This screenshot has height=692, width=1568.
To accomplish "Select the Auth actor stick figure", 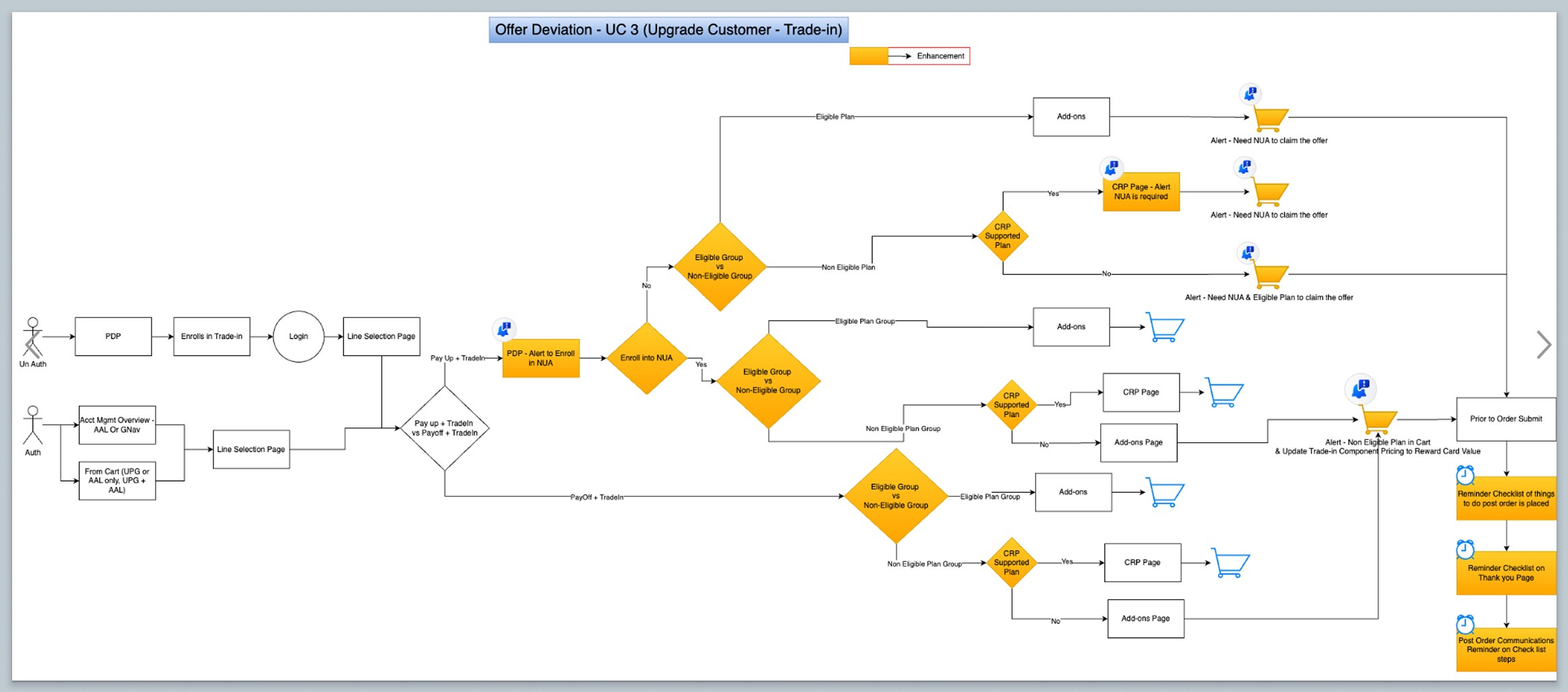I will [x=32, y=425].
